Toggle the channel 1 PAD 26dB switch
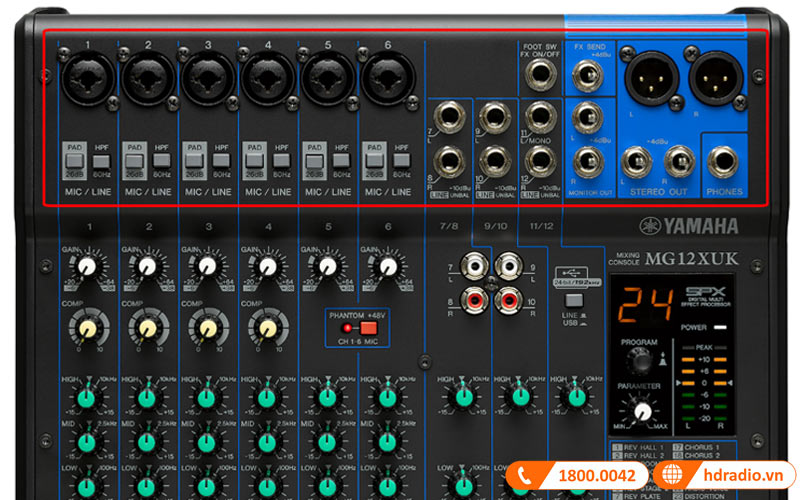 coord(74,161)
